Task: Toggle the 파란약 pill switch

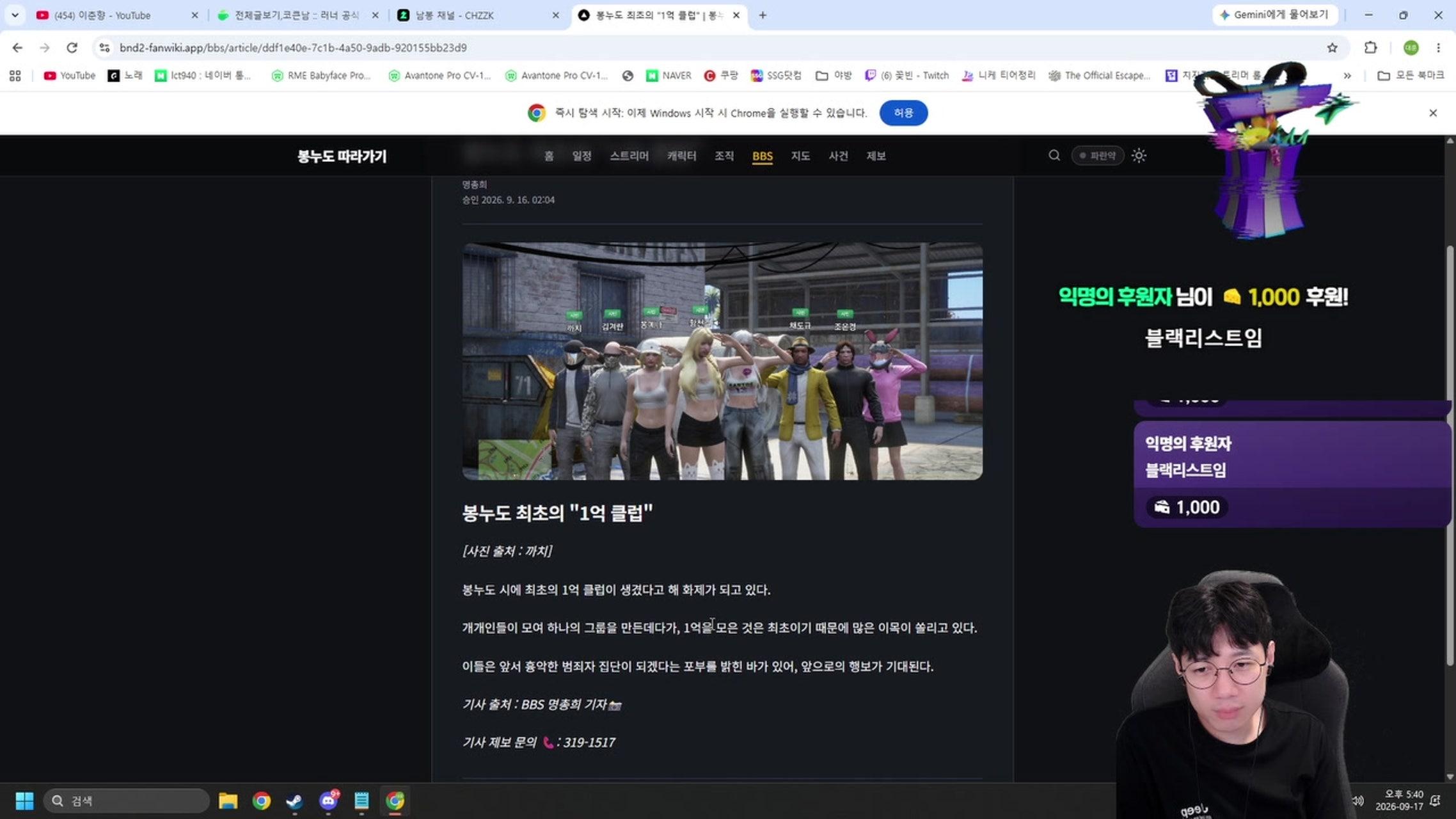Action: click(1098, 155)
